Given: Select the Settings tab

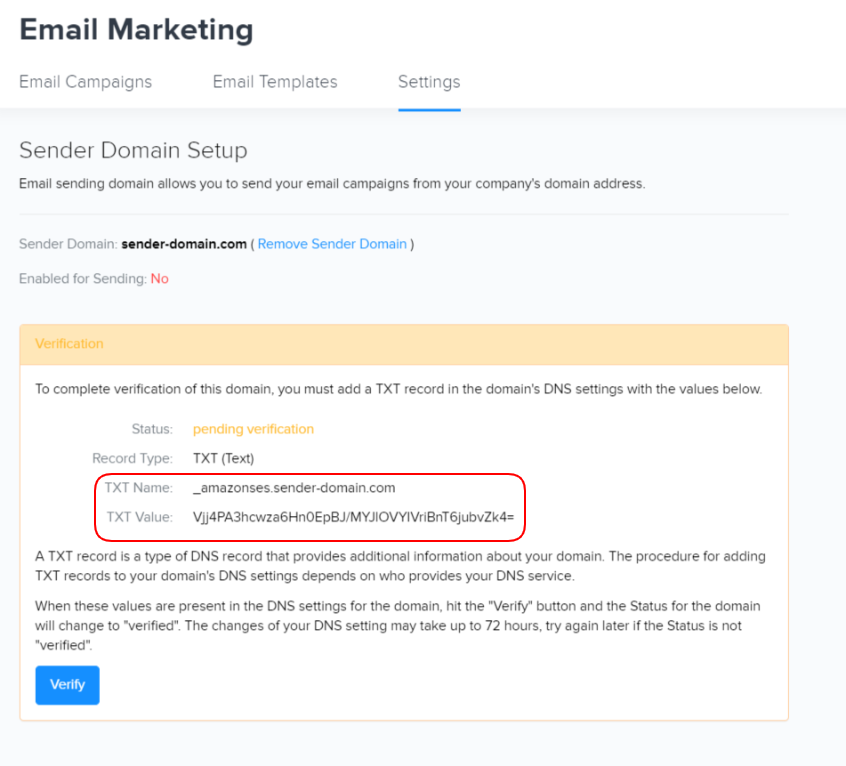Looking at the screenshot, I should (429, 82).
